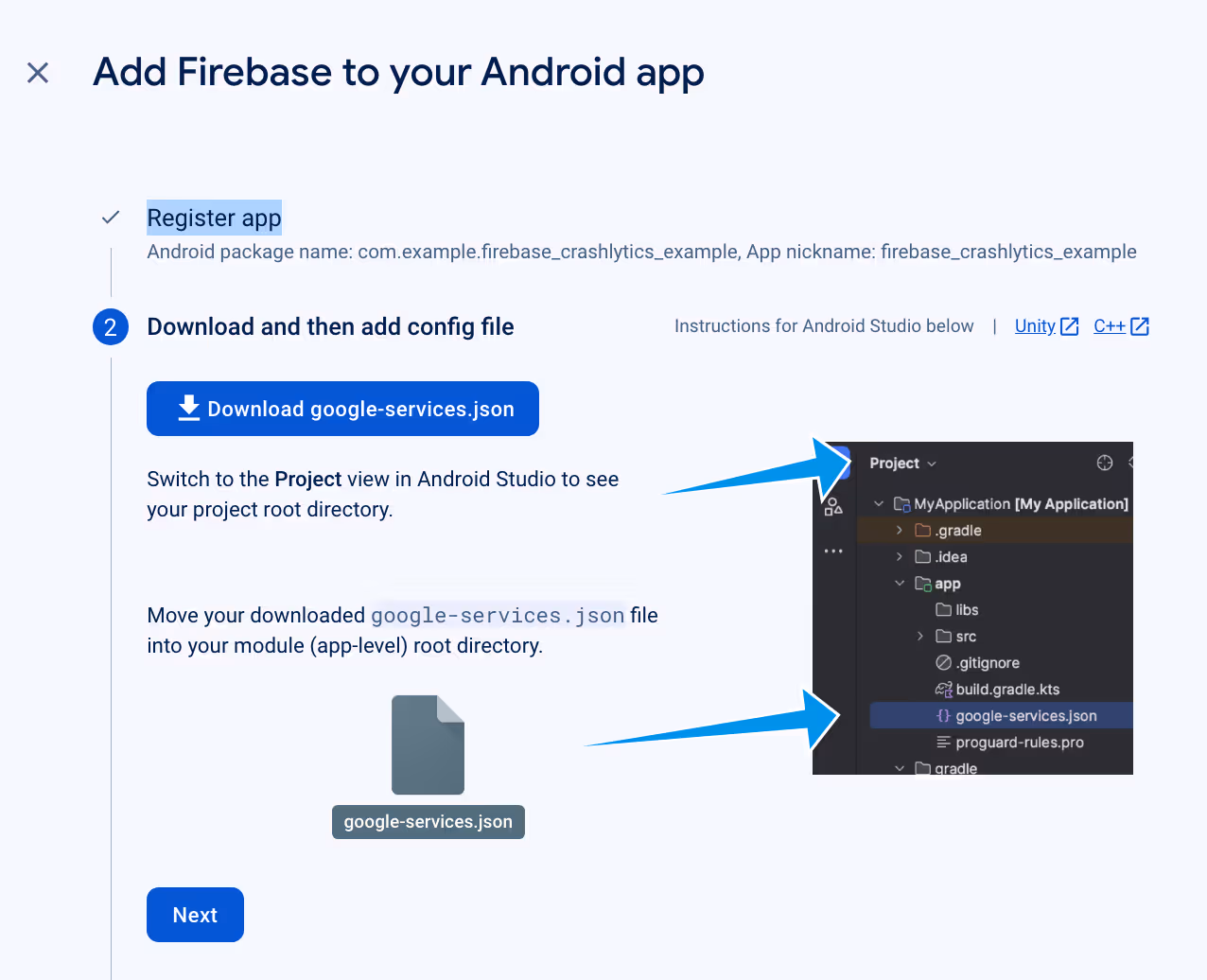The height and width of the screenshot is (980, 1207).
Task: Click the Next button
Action: click(195, 915)
